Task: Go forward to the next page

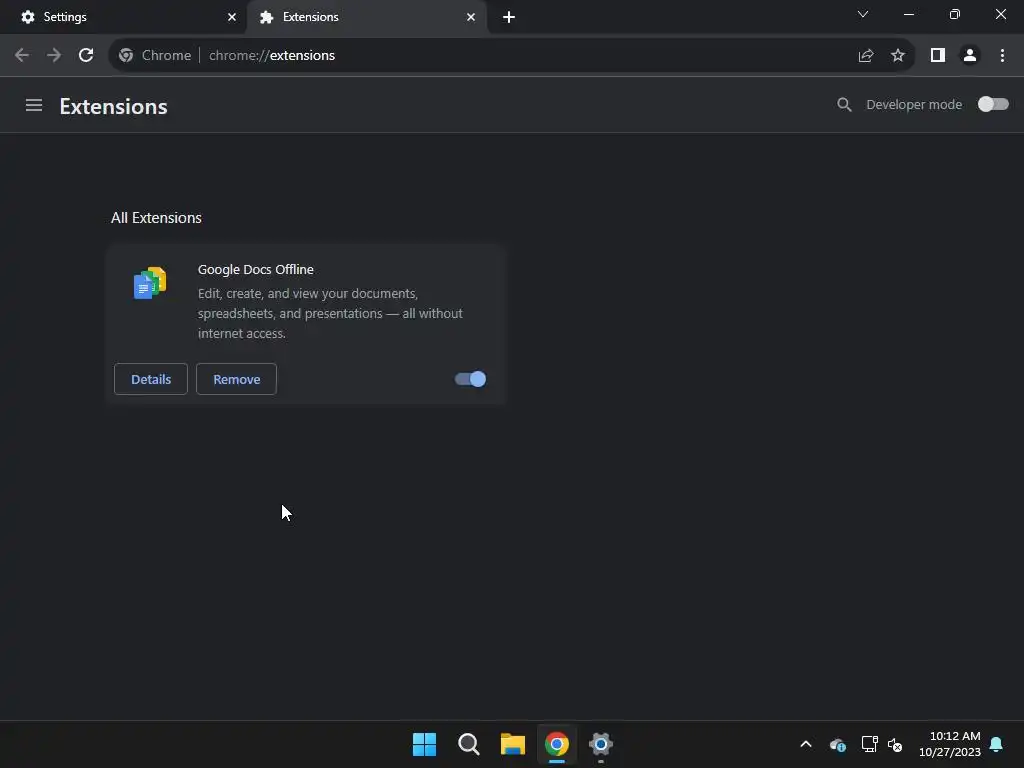Action: 54,55
